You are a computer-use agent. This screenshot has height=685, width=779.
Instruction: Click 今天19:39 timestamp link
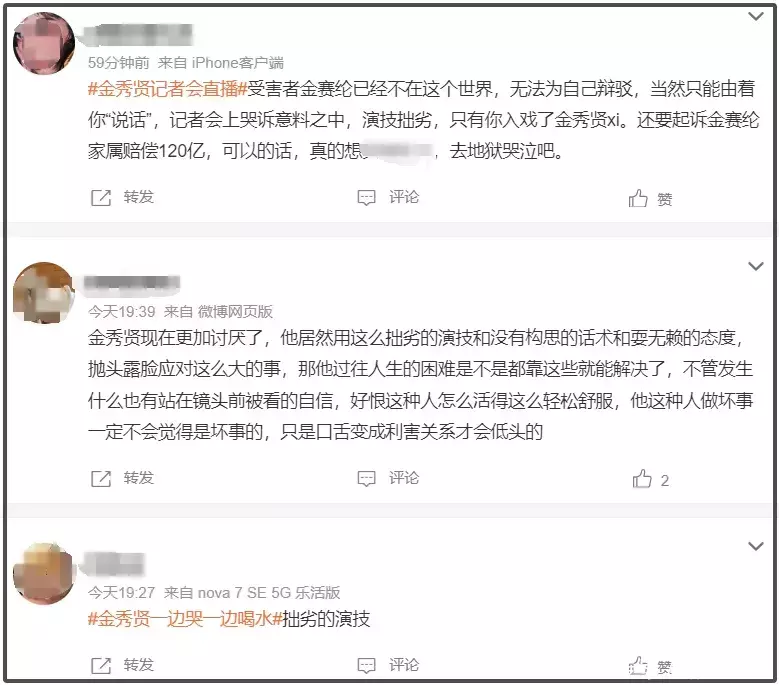coord(121,312)
